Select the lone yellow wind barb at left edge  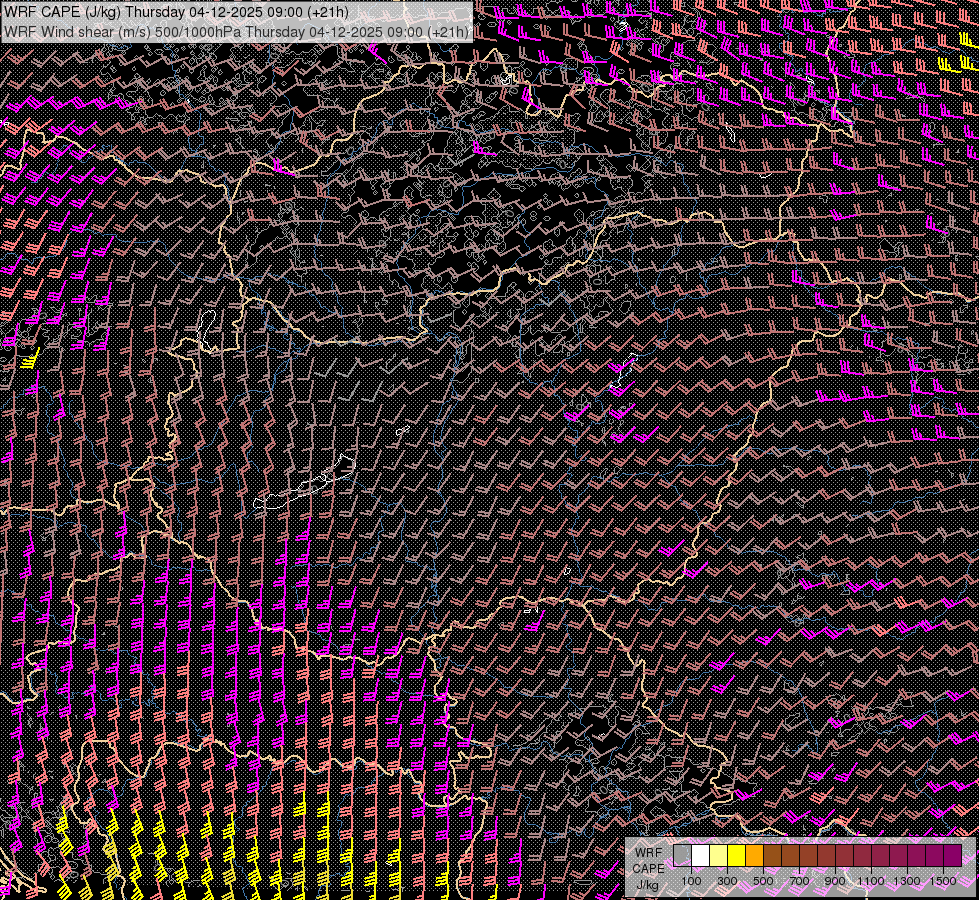[x=29, y=358]
